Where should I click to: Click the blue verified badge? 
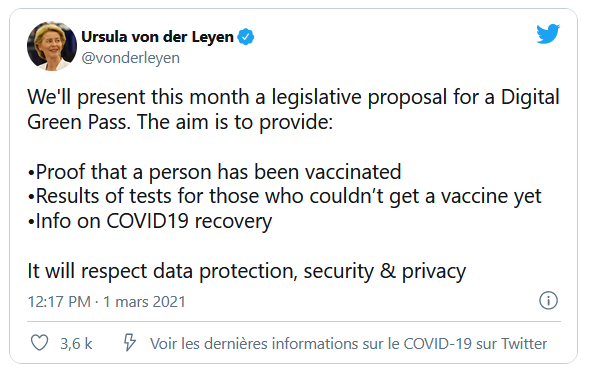click(x=246, y=37)
